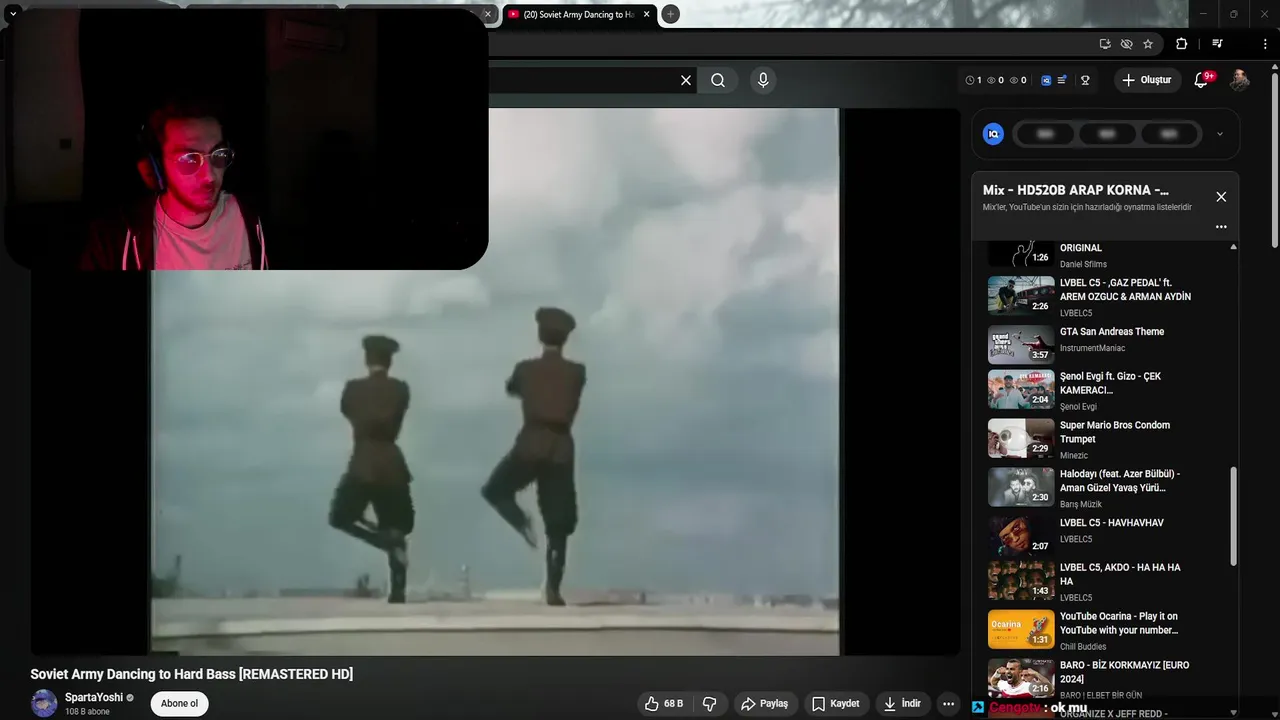Click the video title Soviet Army Dancing
Screen dimensions: 1280x720
(192, 674)
